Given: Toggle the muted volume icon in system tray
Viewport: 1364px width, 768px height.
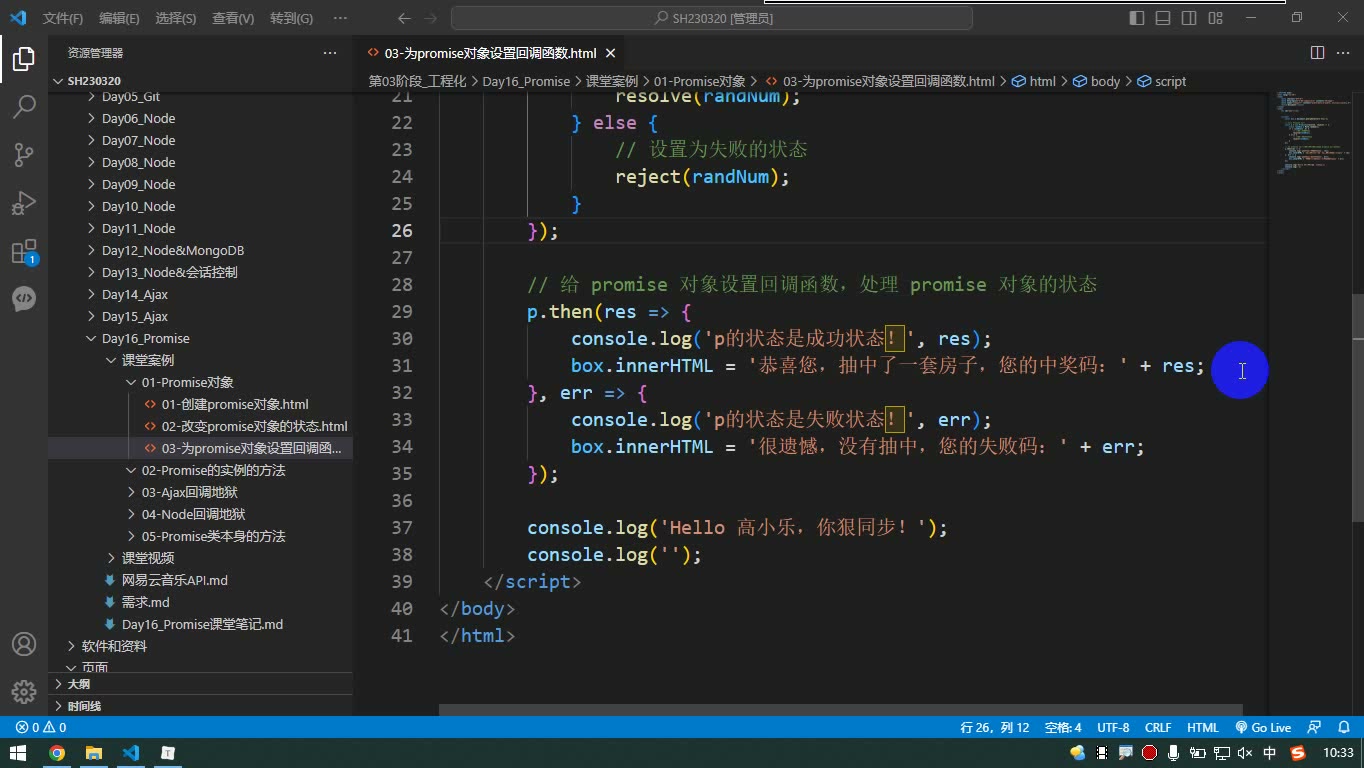Looking at the screenshot, I should click(x=1245, y=753).
